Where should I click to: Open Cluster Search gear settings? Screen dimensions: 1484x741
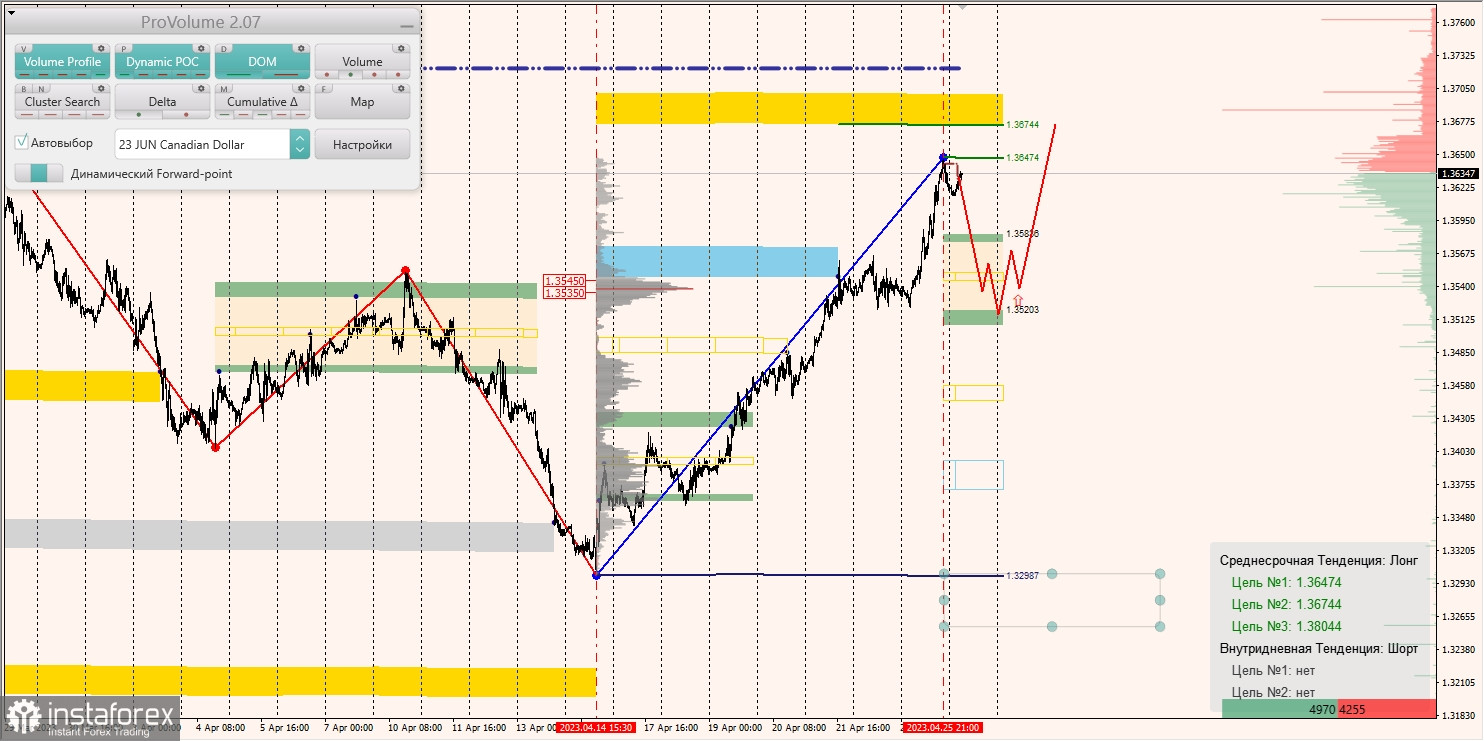[100, 88]
